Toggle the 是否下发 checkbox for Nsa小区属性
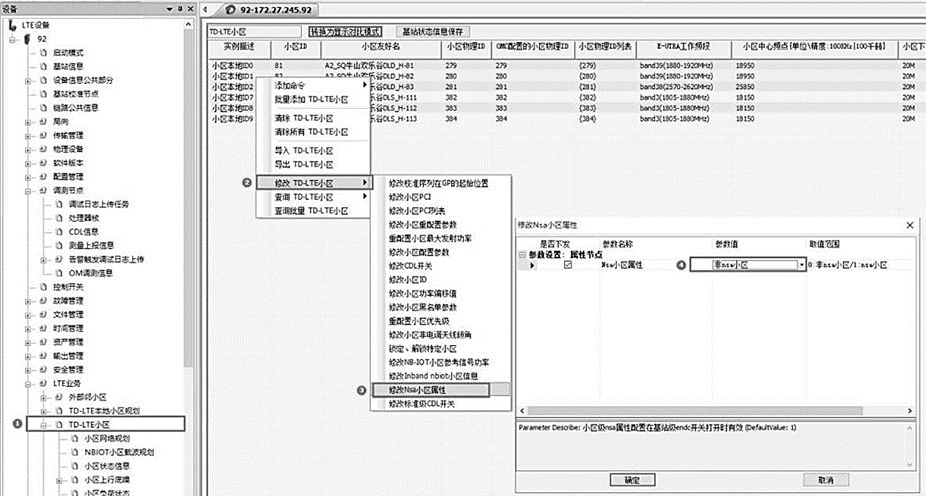 coord(568,266)
